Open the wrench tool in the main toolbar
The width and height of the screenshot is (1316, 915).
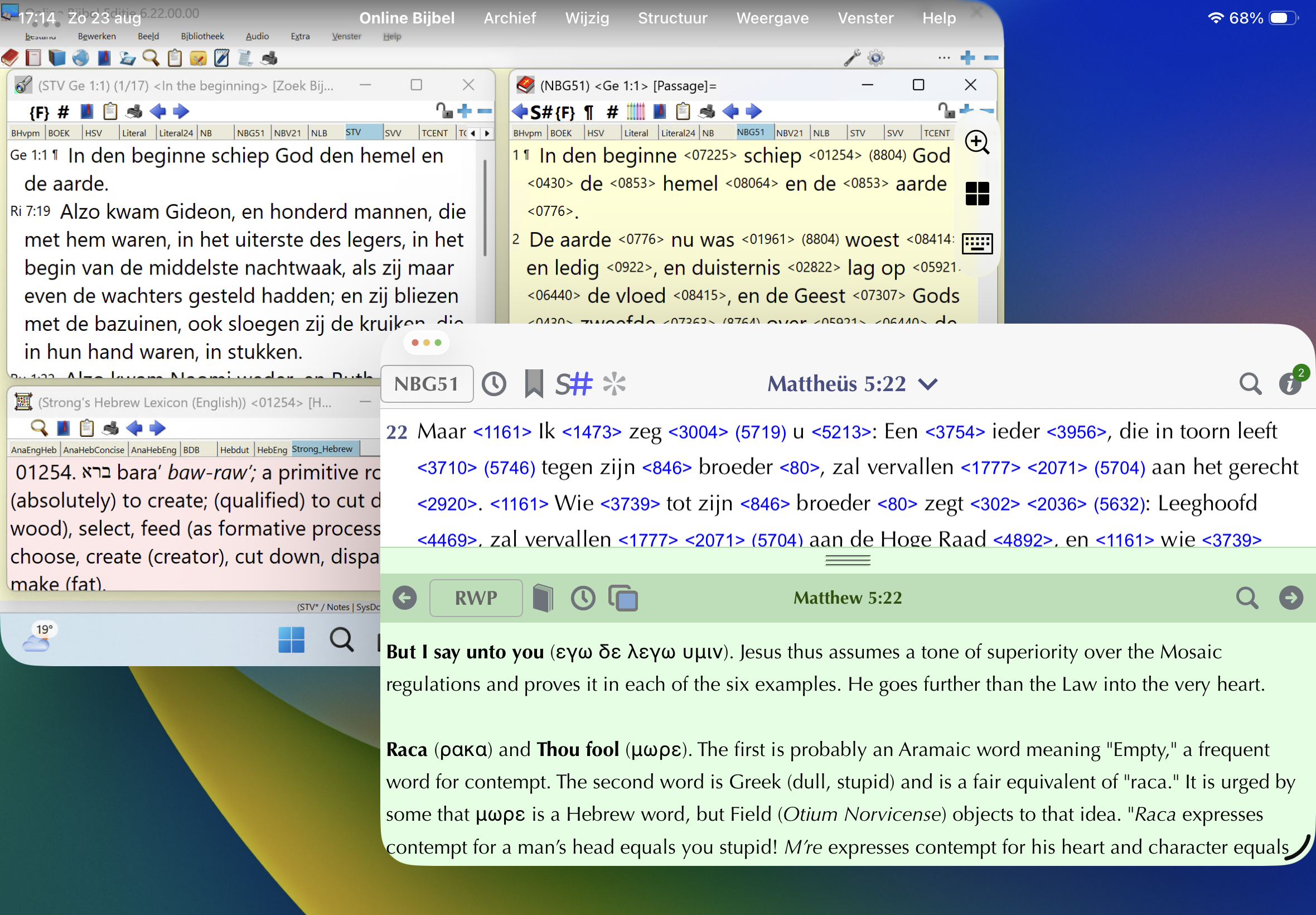(x=852, y=58)
